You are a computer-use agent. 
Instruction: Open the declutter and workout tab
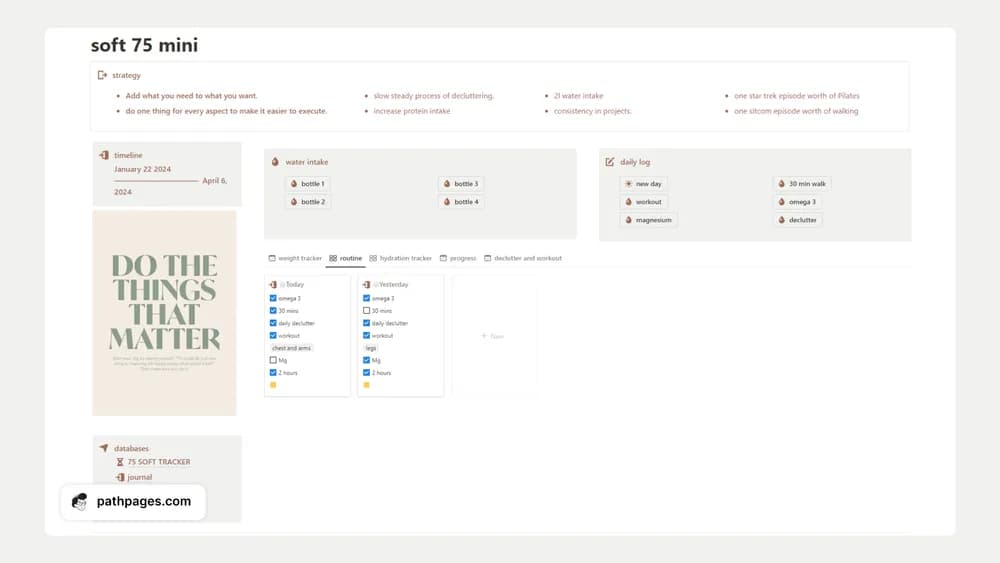523,258
